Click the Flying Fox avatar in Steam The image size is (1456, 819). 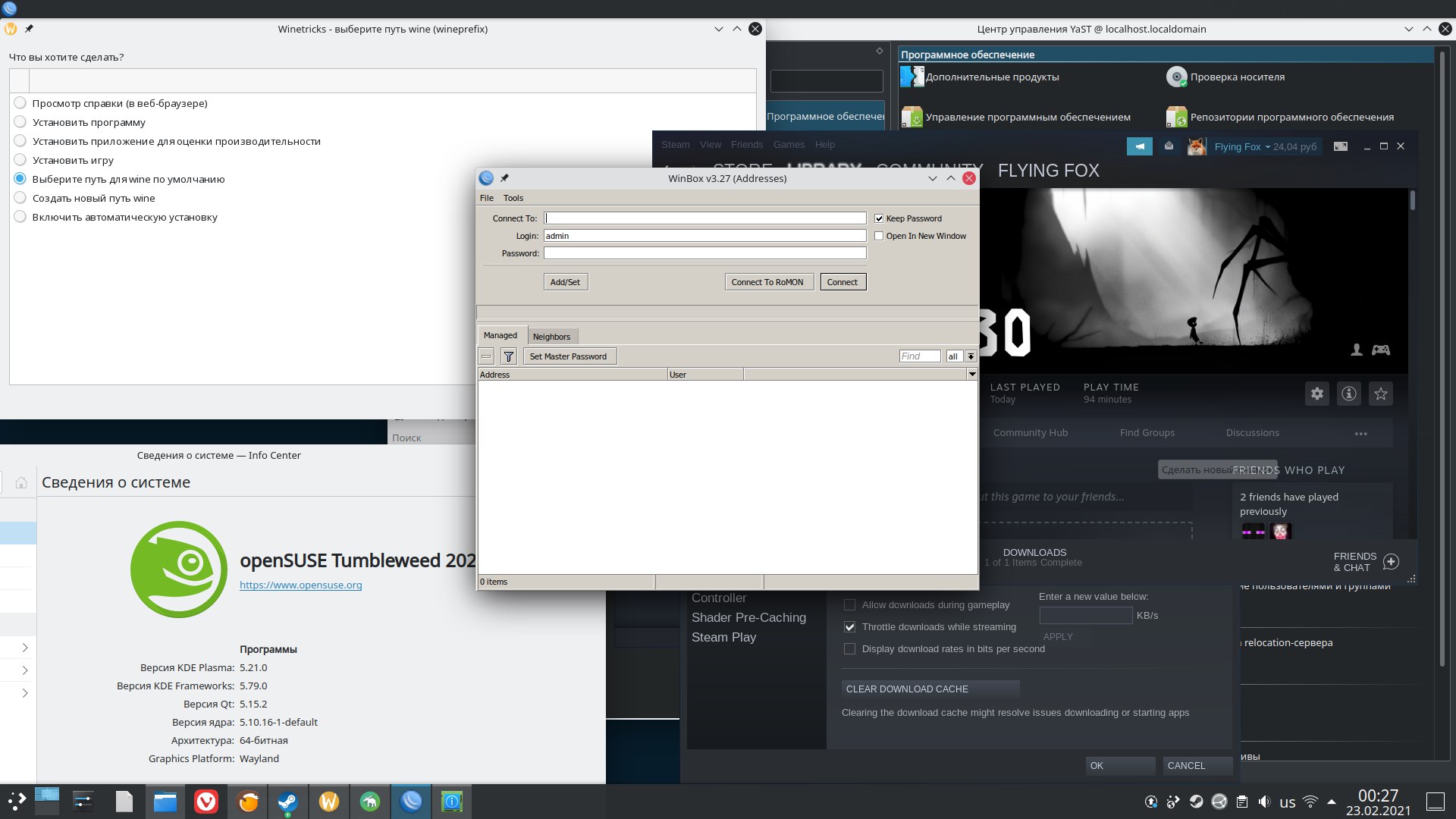(x=1197, y=146)
